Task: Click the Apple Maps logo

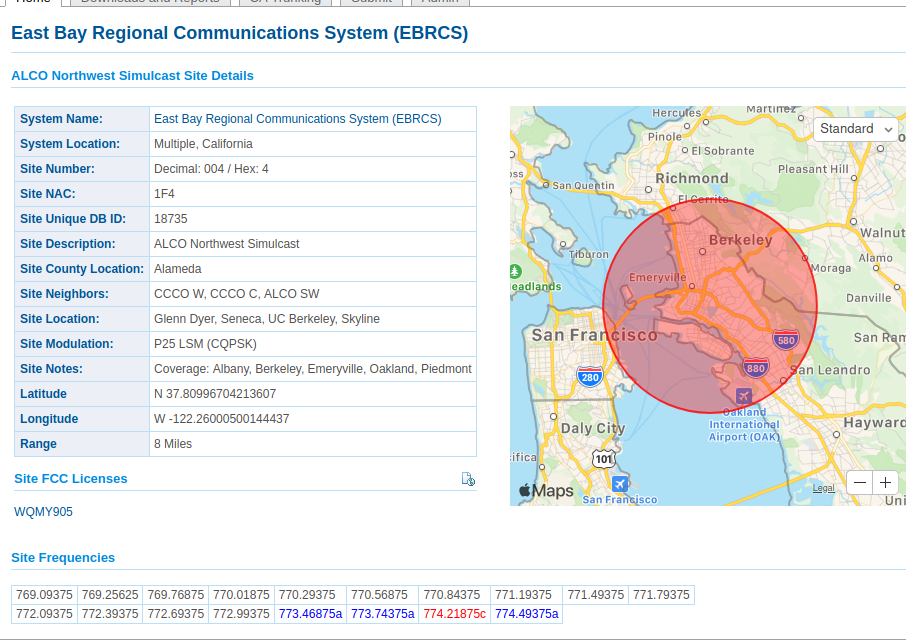Action: point(546,491)
